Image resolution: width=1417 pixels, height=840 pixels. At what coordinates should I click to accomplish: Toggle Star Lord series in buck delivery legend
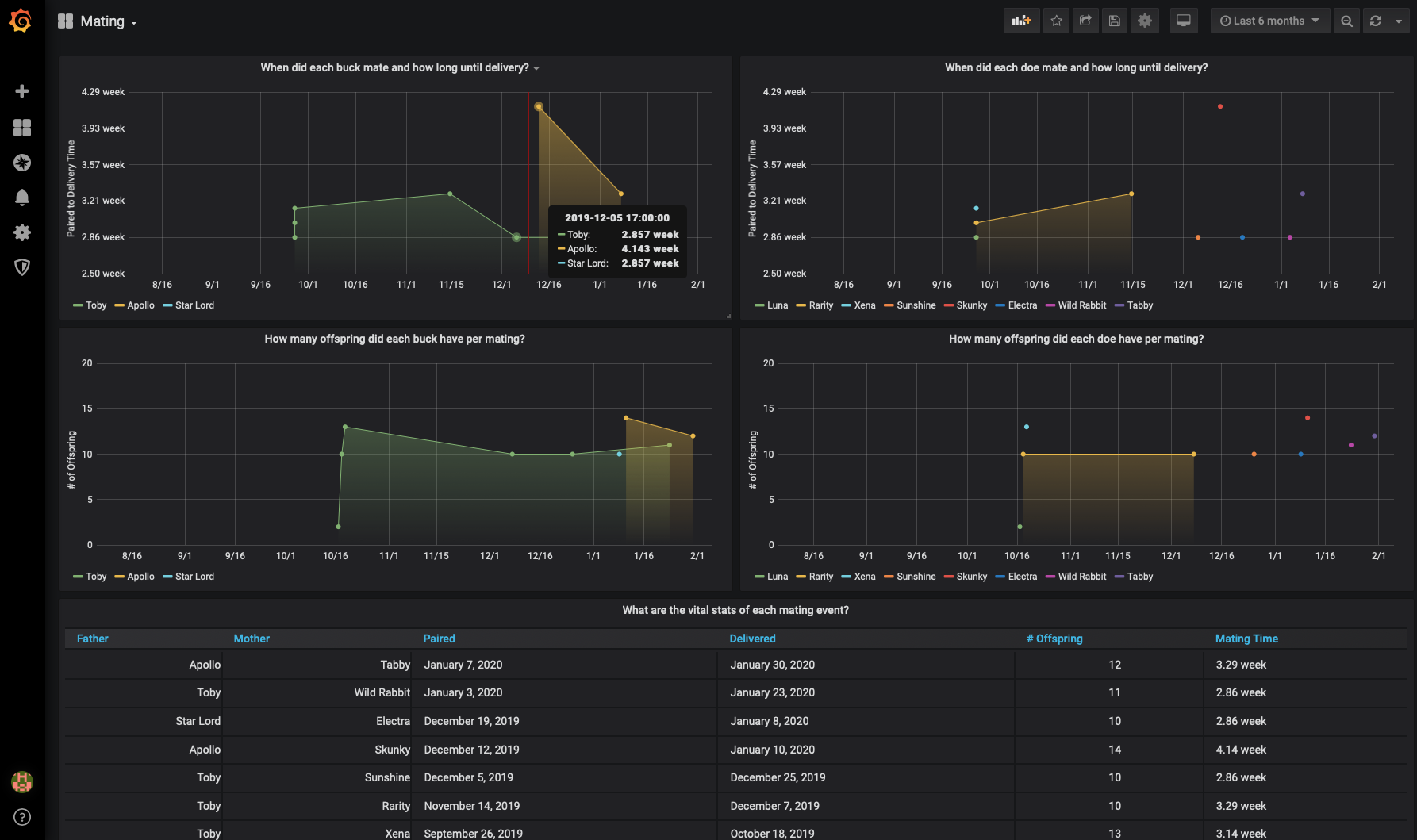pos(194,305)
